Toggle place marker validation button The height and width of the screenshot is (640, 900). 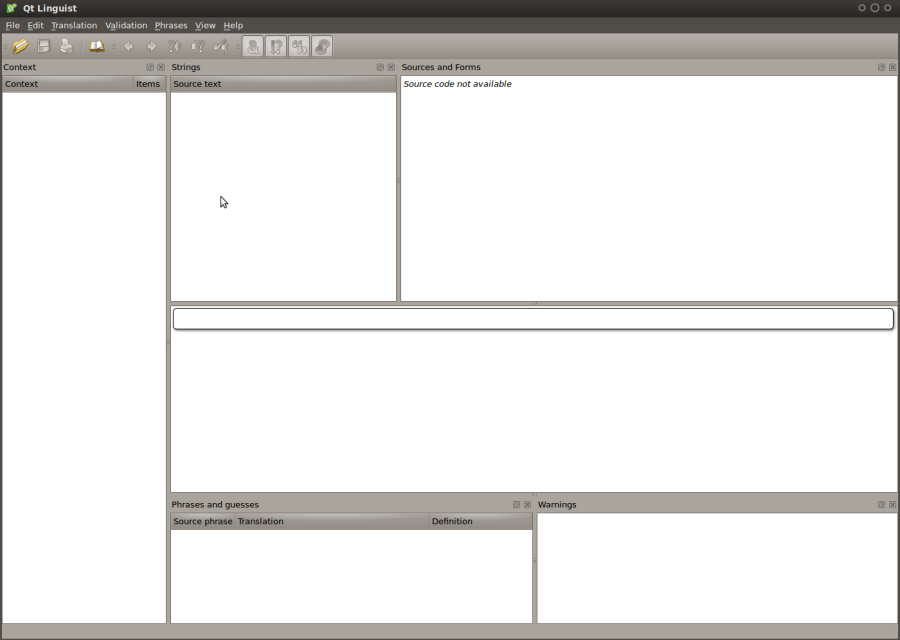[322, 46]
